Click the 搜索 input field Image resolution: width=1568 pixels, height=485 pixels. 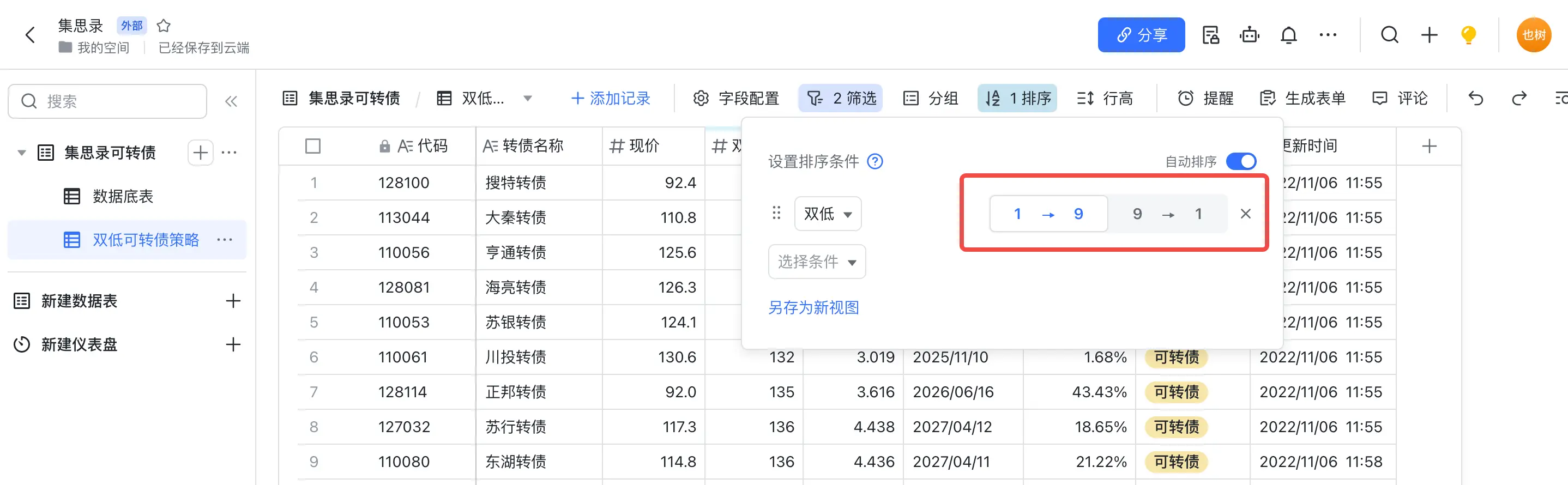[116, 101]
